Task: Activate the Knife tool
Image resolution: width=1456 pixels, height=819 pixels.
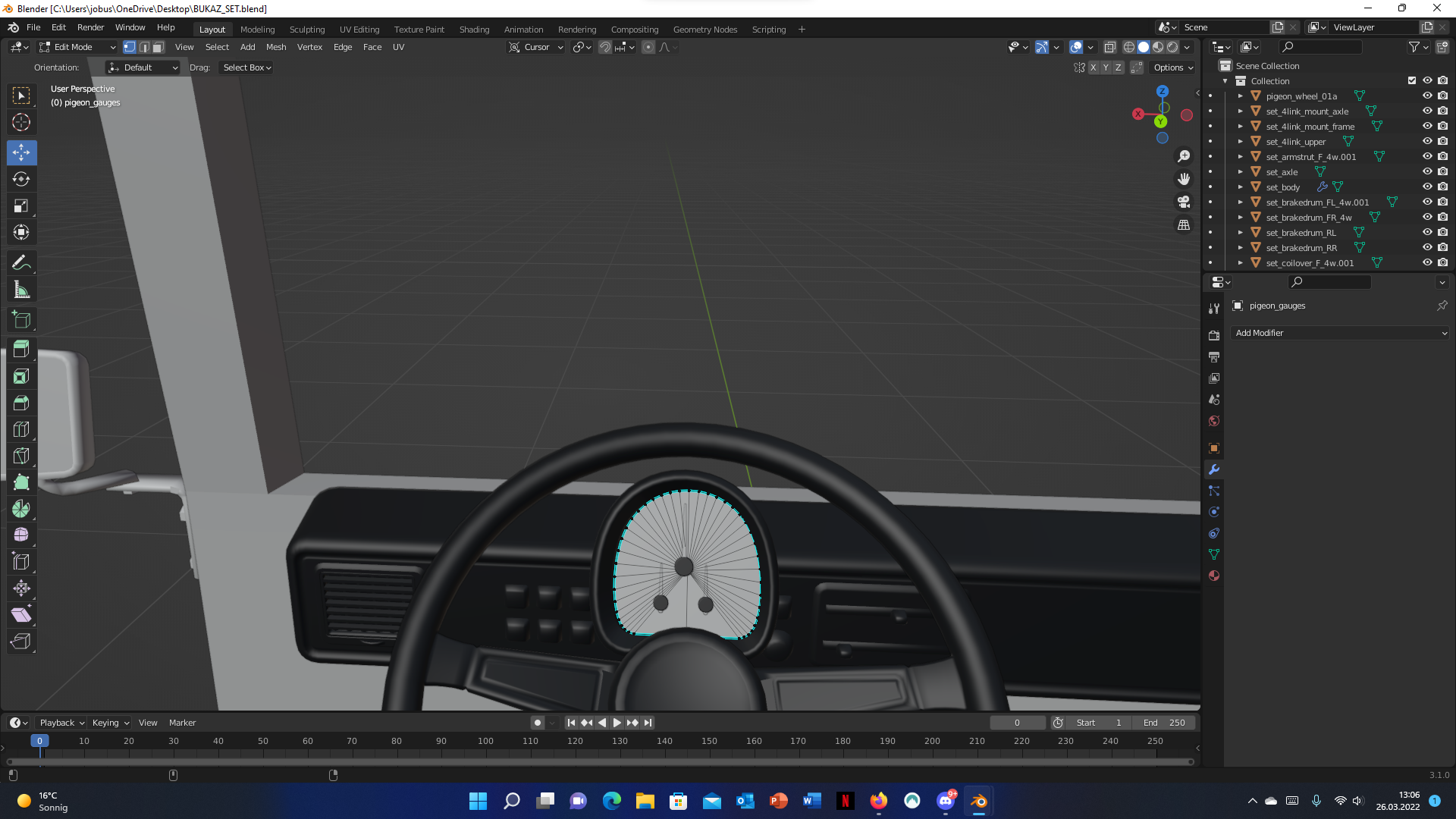Action: coord(21,456)
